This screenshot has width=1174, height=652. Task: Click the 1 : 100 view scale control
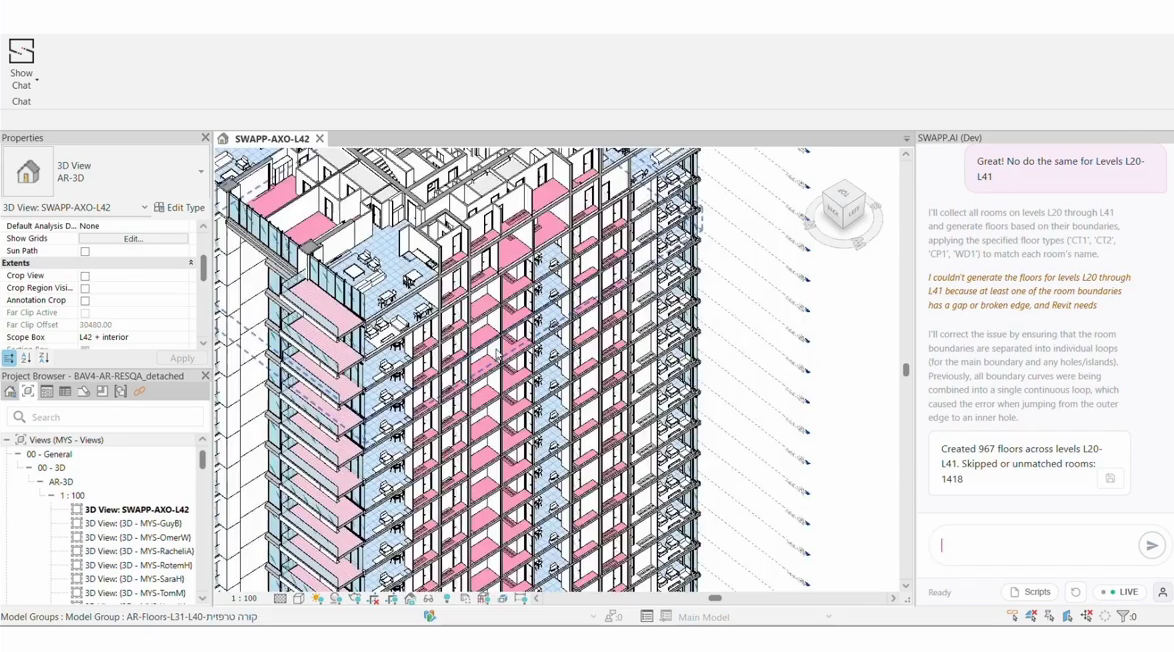(244, 599)
